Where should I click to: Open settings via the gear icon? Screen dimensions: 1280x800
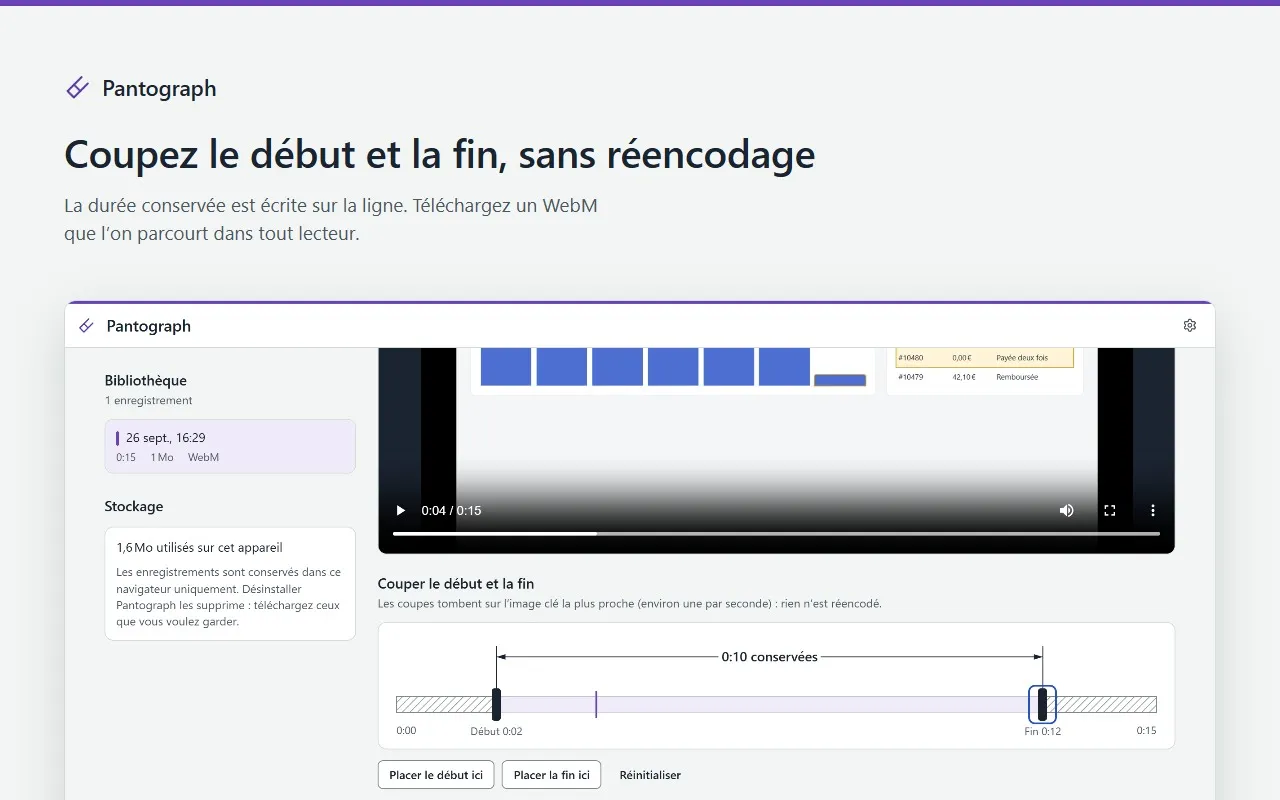(x=1189, y=325)
